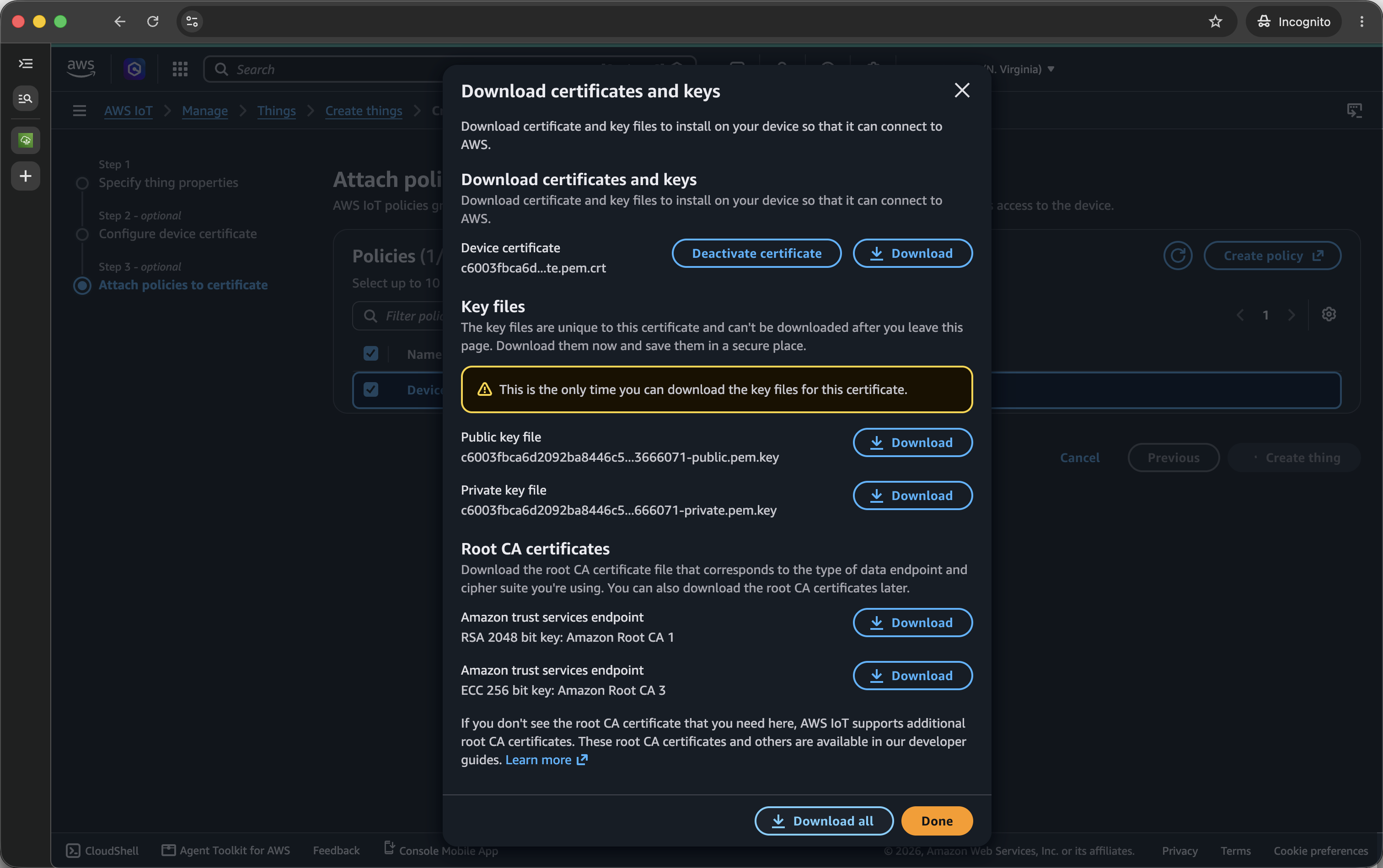Open the Terms footer link
Viewport: 1383px width, 868px height.
pyautogui.click(x=1235, y=851)
